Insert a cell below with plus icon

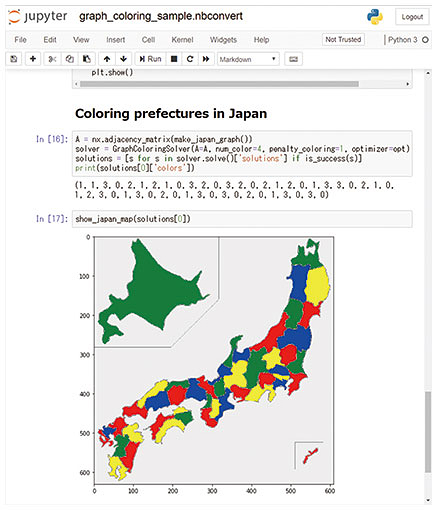(x=33, y=59)
